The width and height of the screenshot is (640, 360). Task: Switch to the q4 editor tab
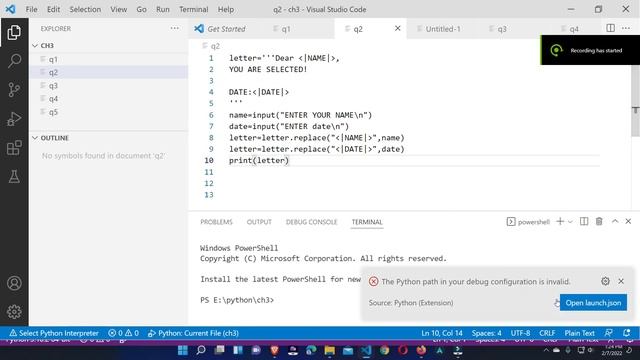pyautogui.click(x=573, y=29)
